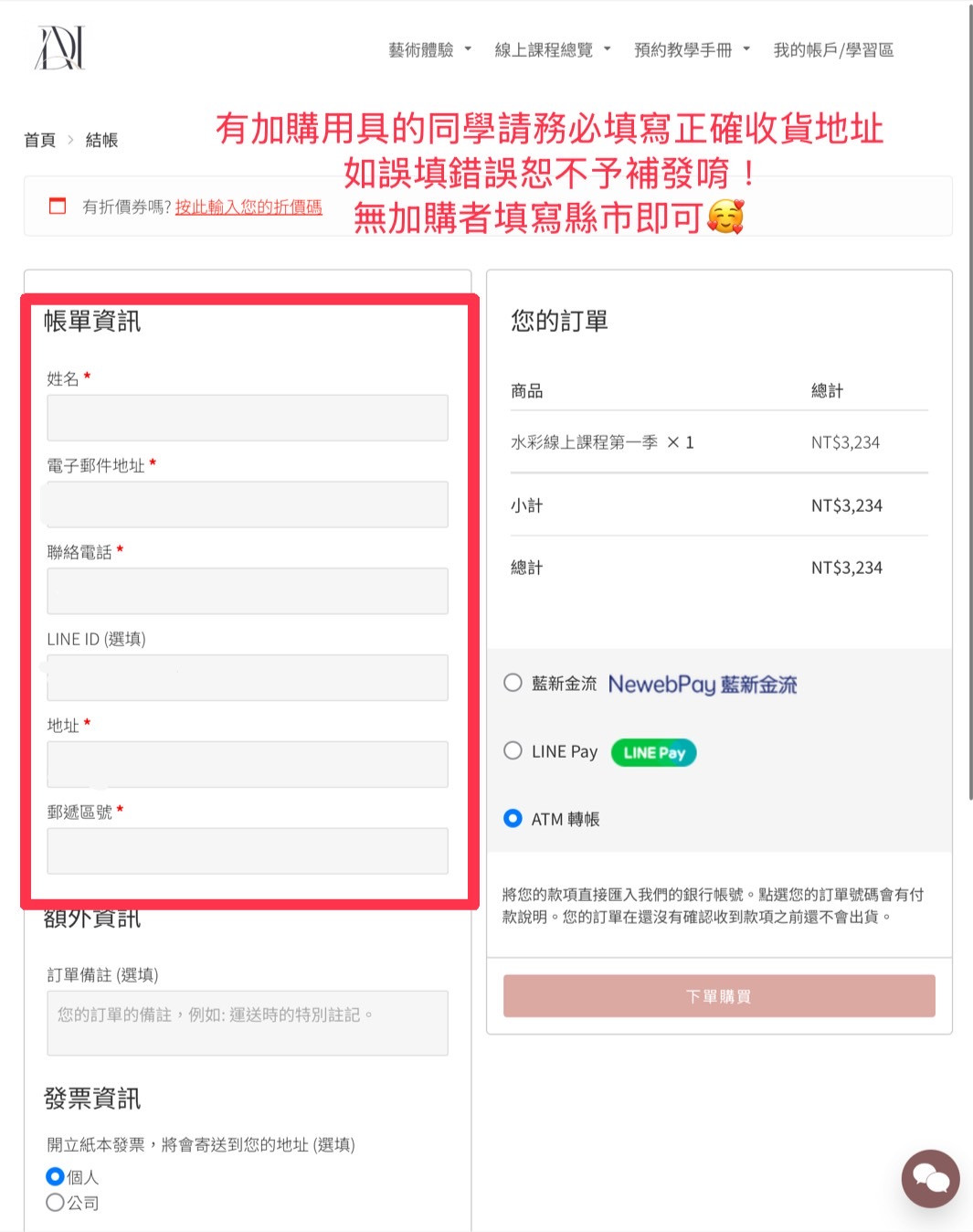Select LINE Pay payment method
973x1232 pixels.
(513, 750)
